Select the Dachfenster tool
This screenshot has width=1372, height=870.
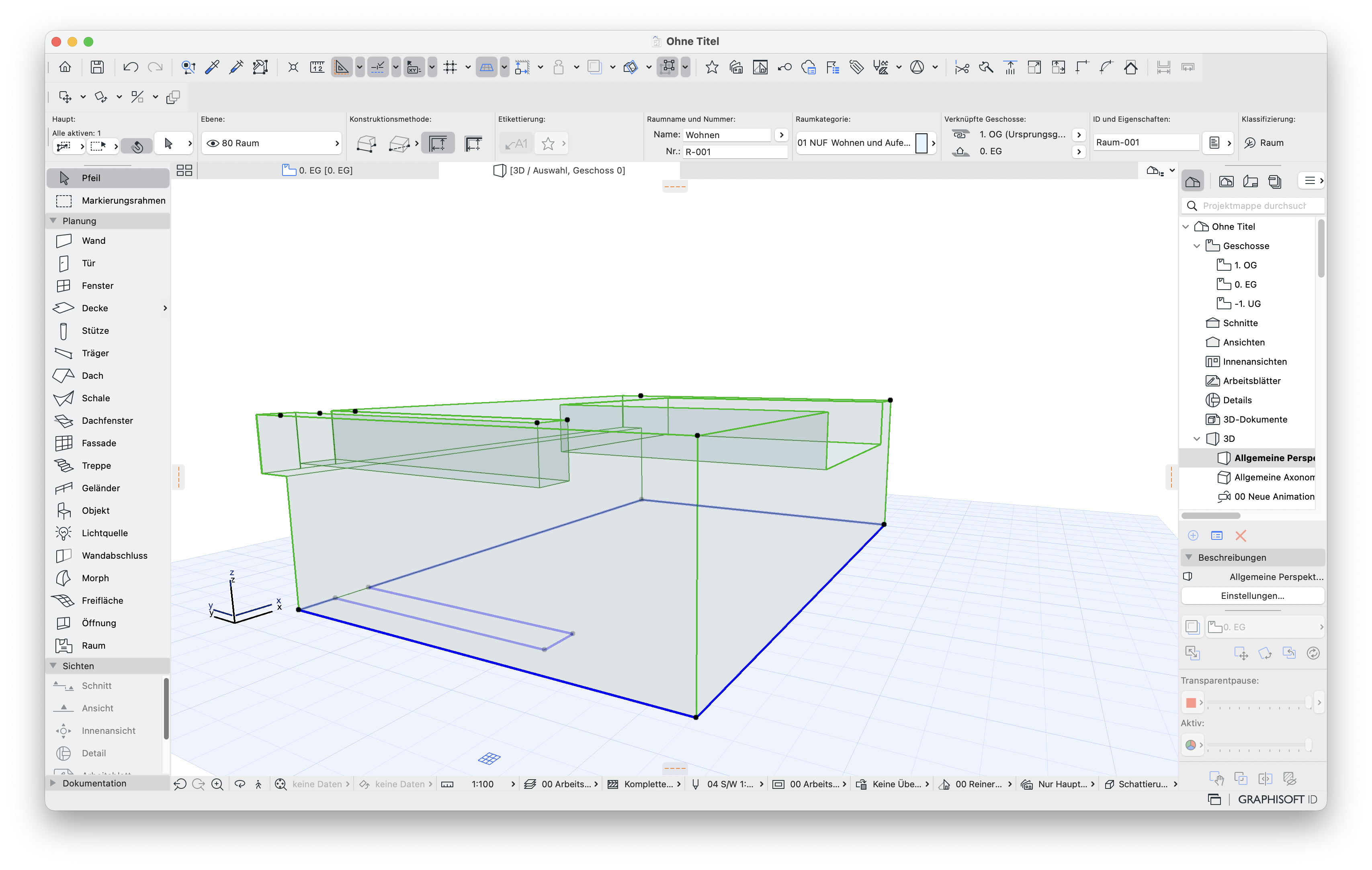click(x=108, y=421)
